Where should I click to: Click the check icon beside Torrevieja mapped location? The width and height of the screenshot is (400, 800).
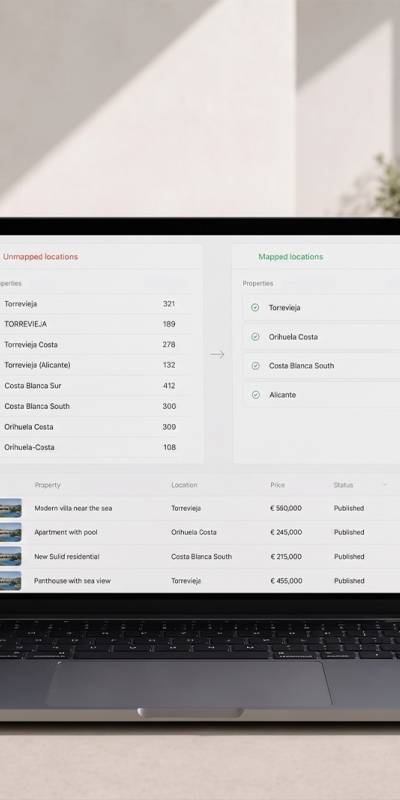[x=255, y=307]
